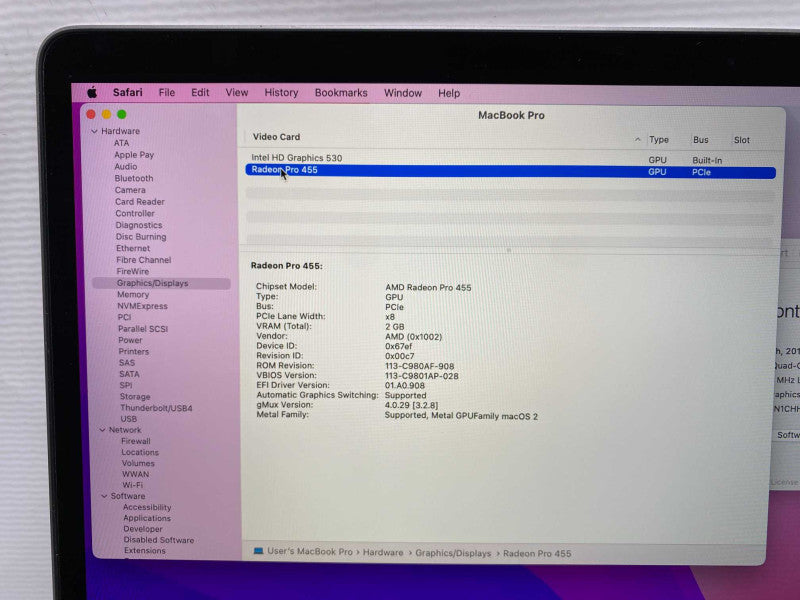Viewport: 800px width, 600px height.
Task: Sort by the Video Card column header
Action: [276, 137]
